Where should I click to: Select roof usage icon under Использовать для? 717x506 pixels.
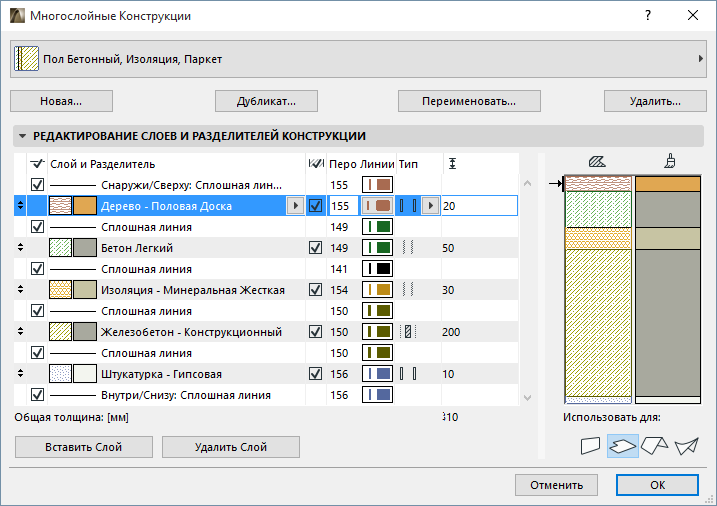pos(654,446)
